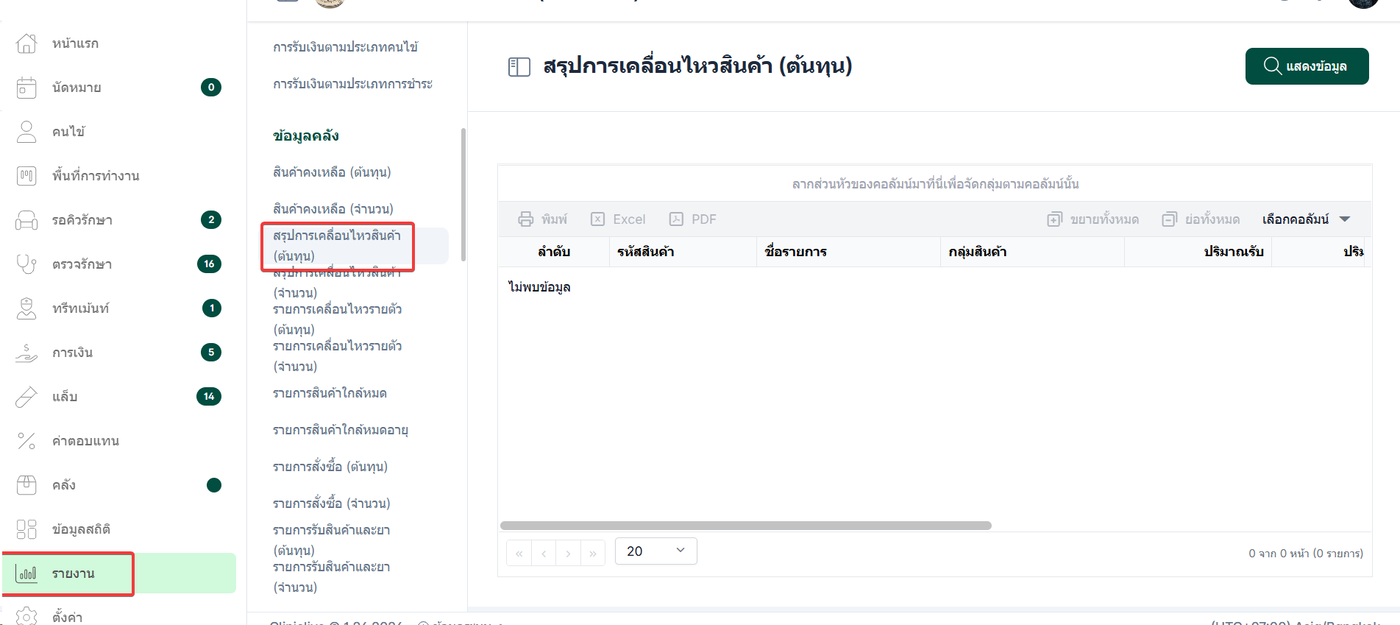Click the ตรวจรักษา stethoscope icon
The width and height of the screenshot is (1400, 625).
coord(27,264)
